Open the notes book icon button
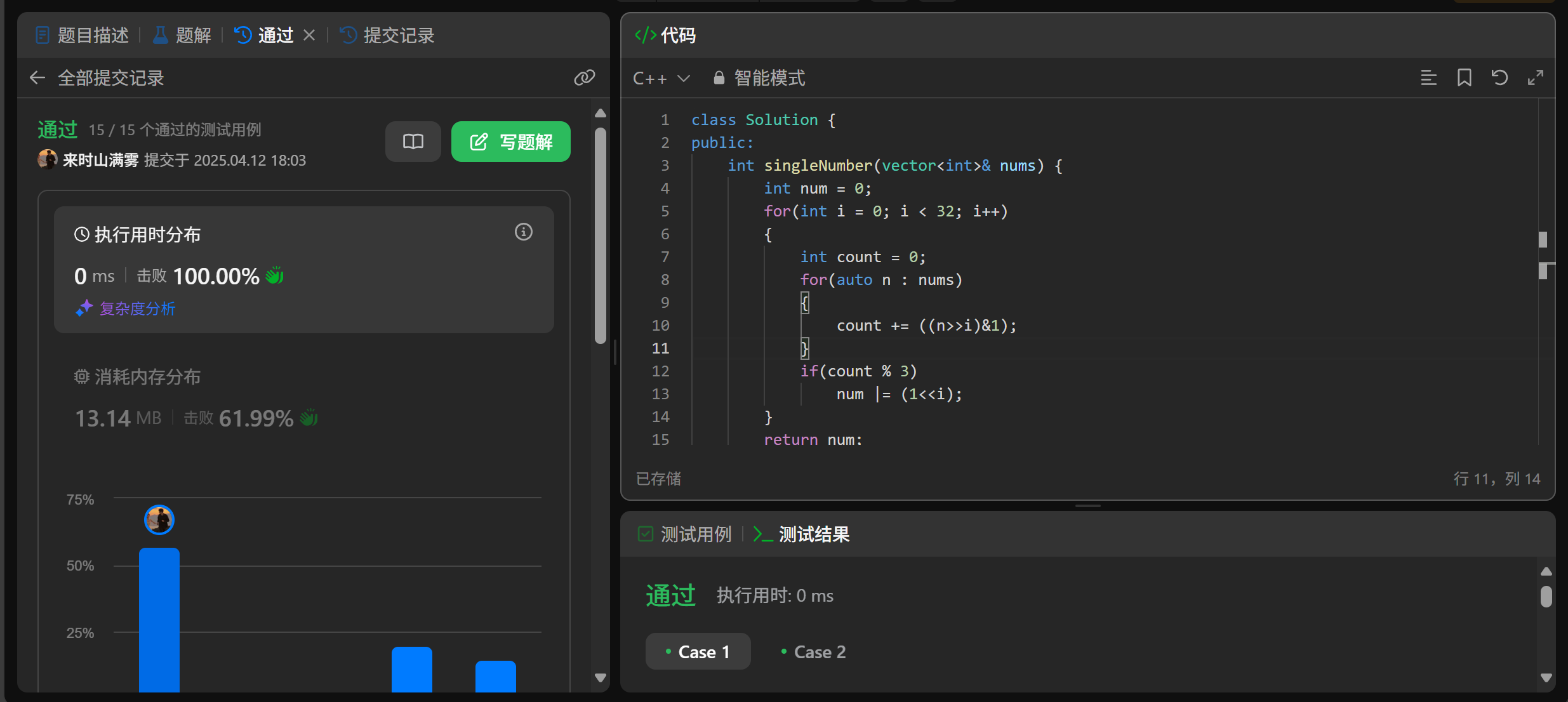This screenshot has height=702, width=1568. pos(413,141)
